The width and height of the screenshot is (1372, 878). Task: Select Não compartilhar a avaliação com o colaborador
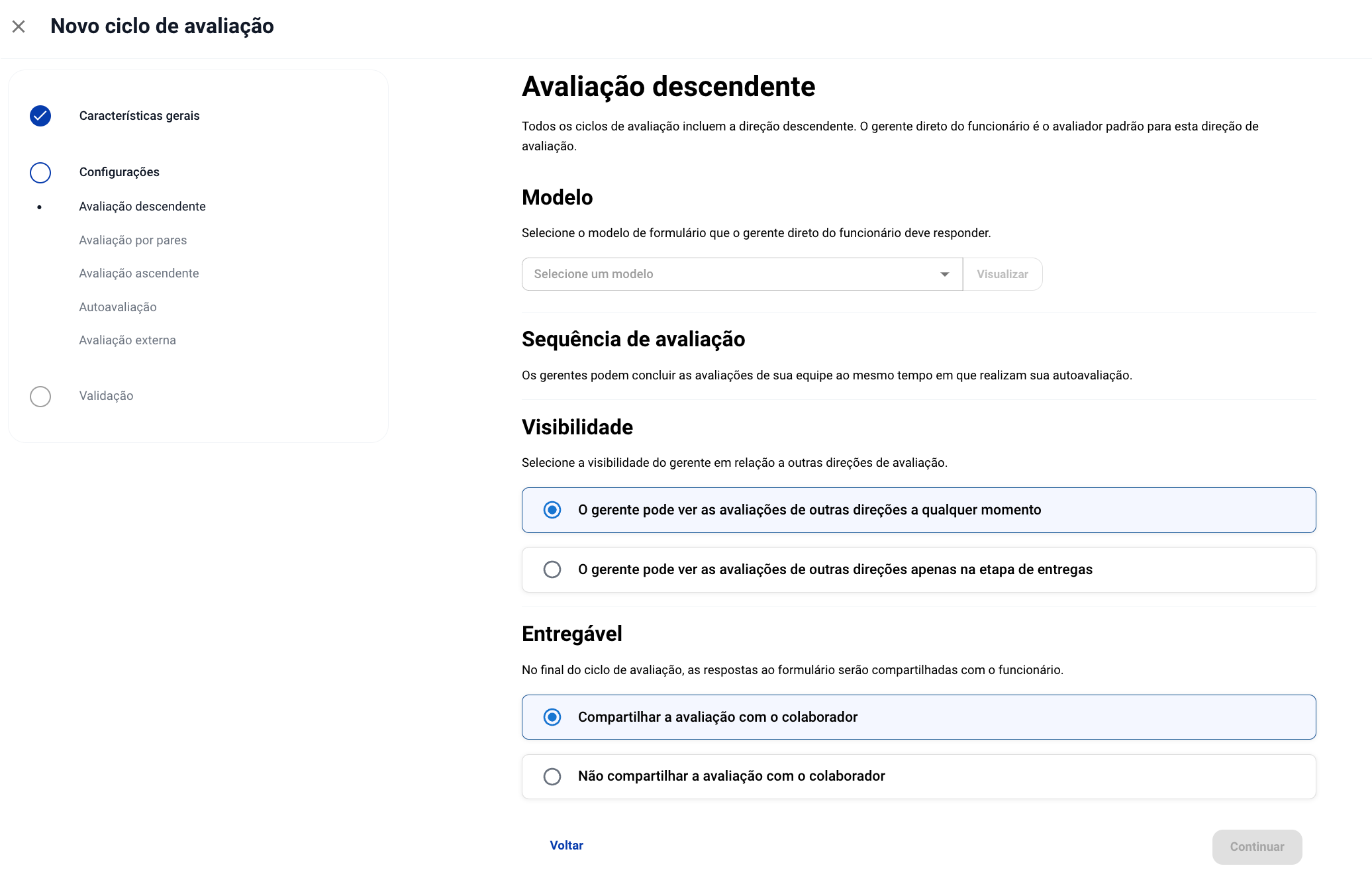(x=918, y=777)
